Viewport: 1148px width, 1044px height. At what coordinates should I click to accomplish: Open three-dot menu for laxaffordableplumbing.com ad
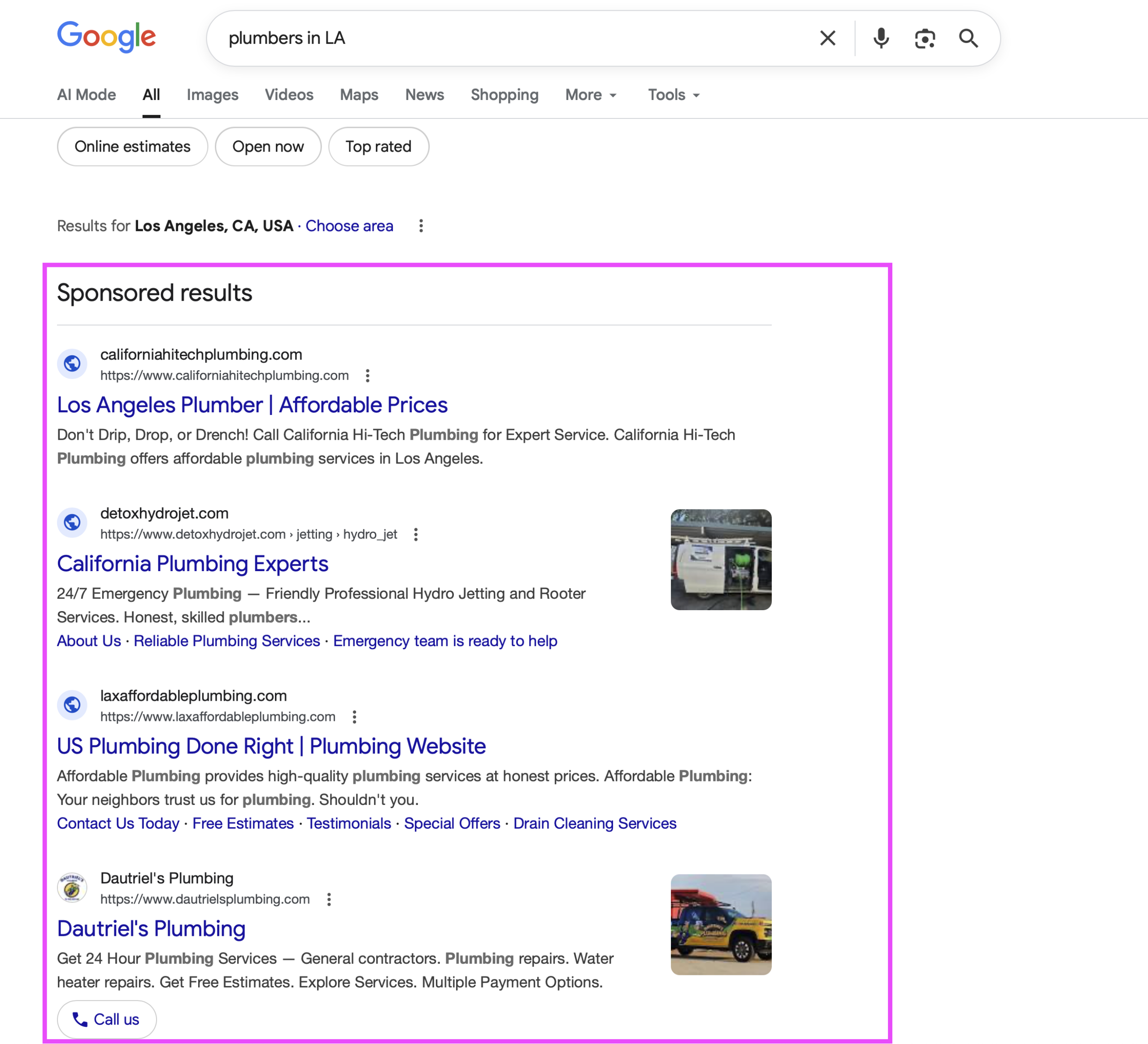[x=354, y=716]
